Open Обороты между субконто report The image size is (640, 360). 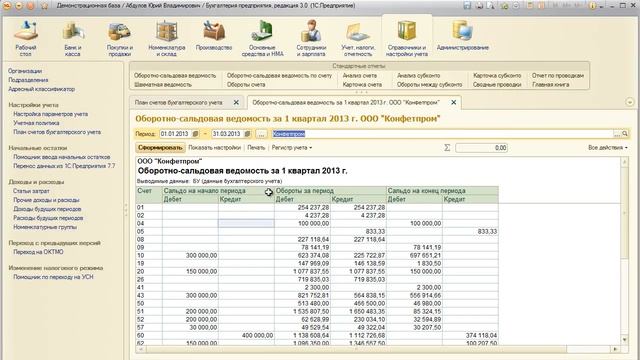(x=429, y=84)
